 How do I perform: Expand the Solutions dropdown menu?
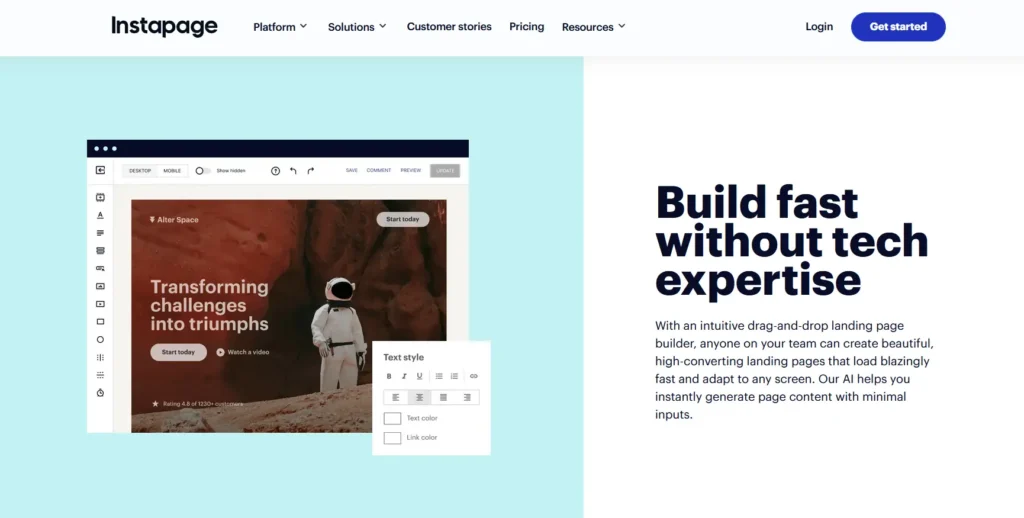357,27
